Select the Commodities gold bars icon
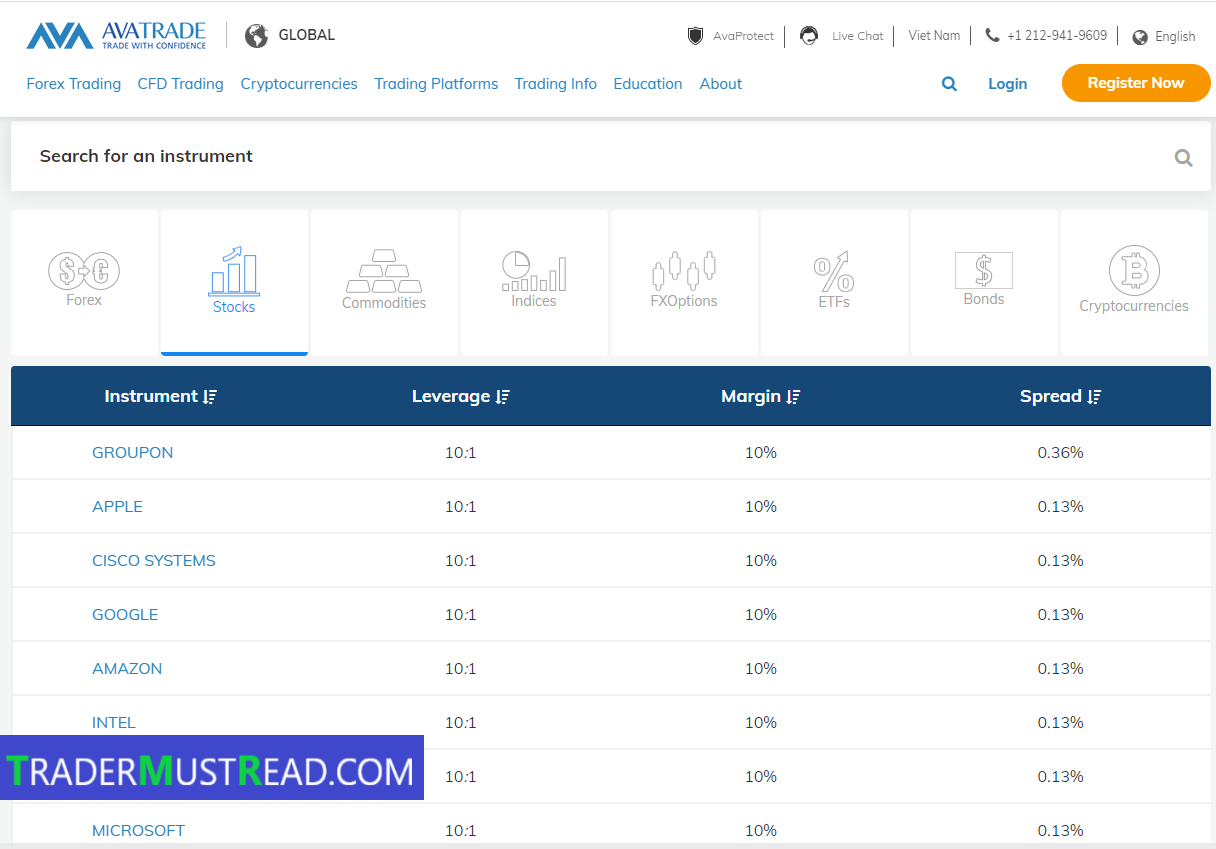This screenshot has width=1216, height=849. point(384,271)
